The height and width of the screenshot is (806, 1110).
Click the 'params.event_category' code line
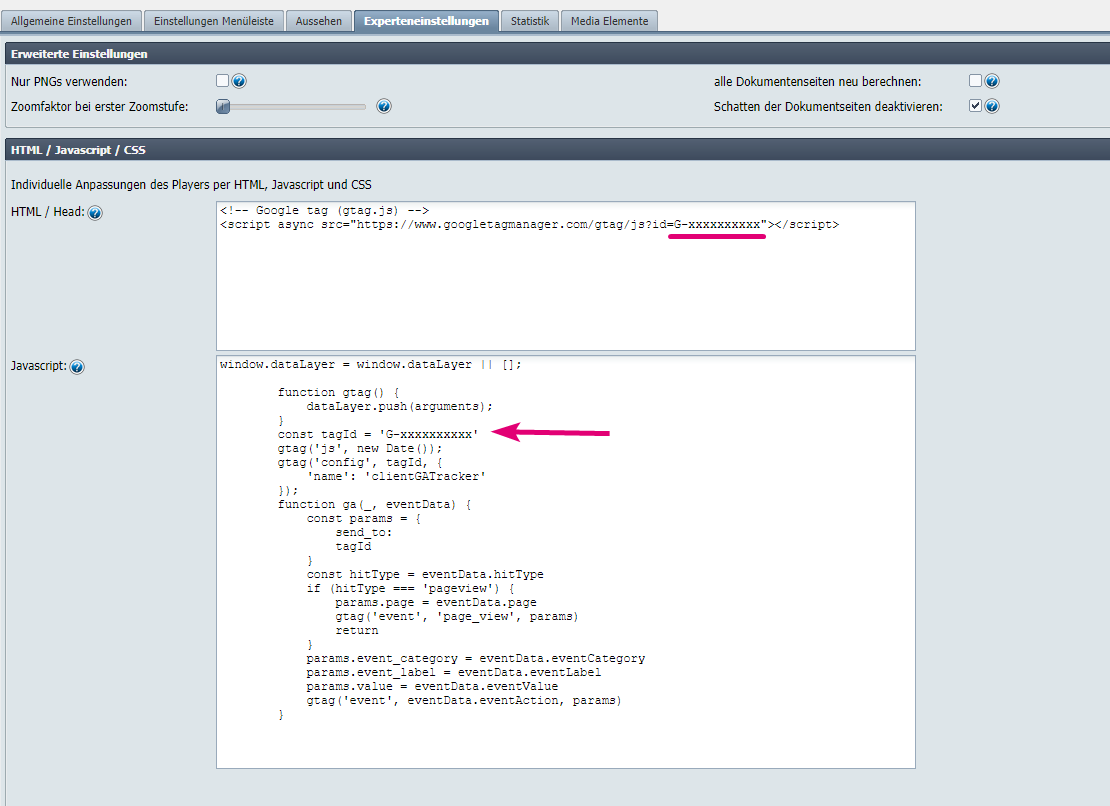tap(476, 658)
